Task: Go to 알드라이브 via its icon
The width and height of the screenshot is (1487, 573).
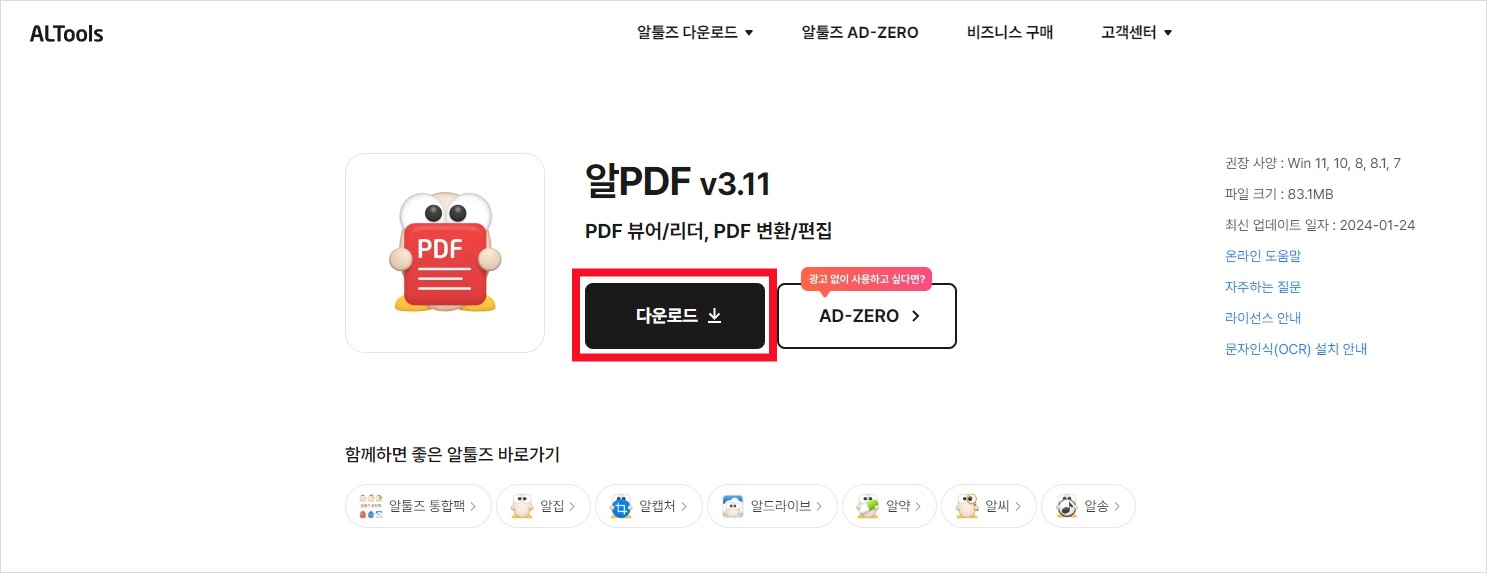Action: (x=732, y=506)
